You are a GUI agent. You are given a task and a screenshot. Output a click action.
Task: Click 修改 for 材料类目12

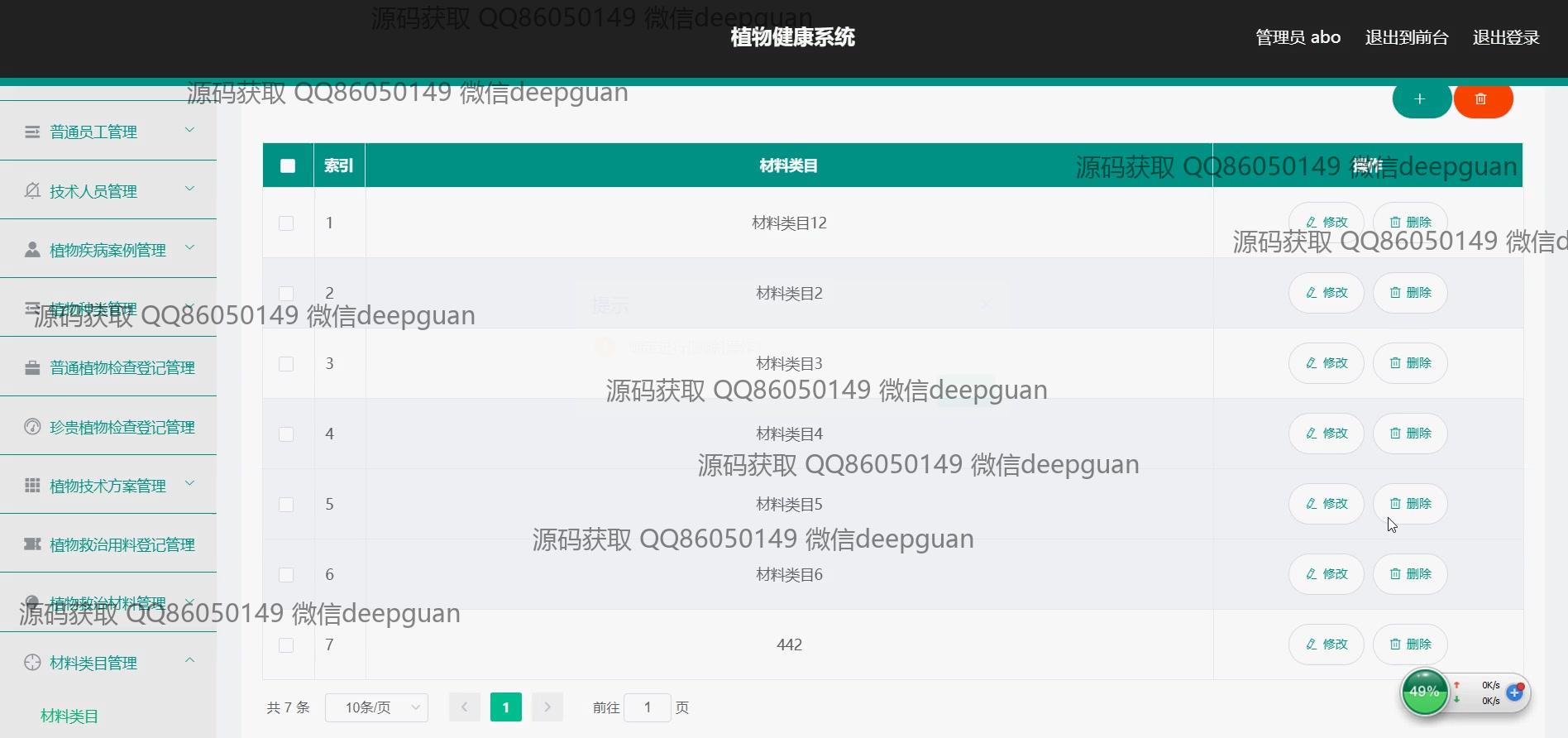[x=1327, y=223]
